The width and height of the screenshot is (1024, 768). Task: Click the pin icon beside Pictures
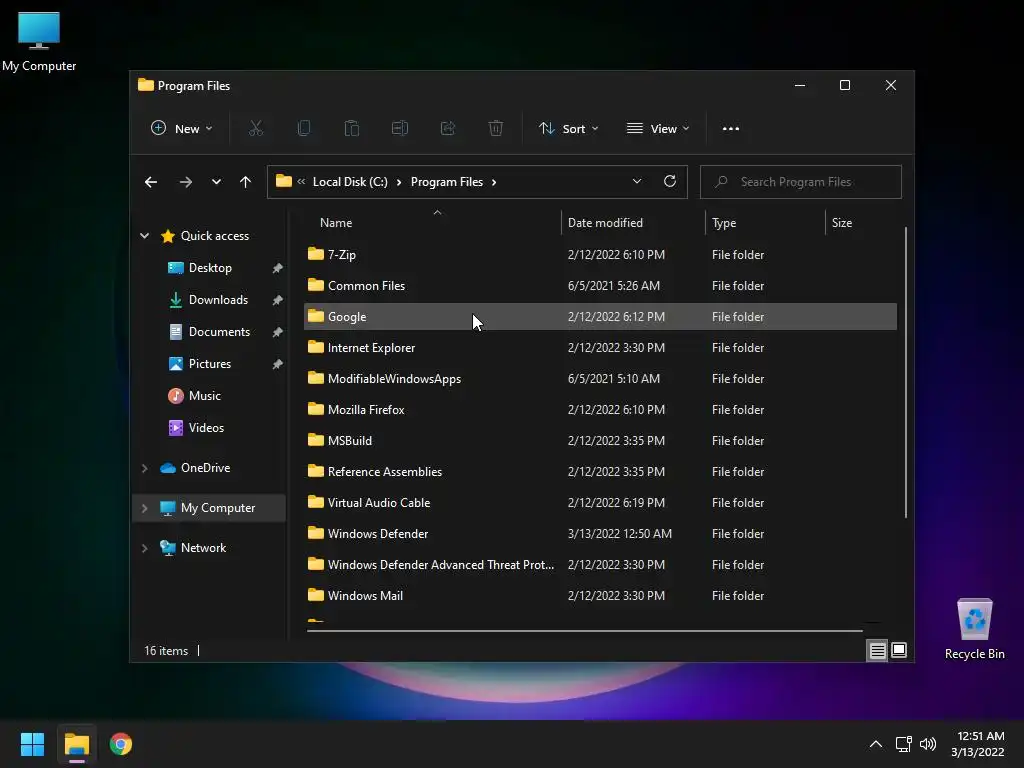278,364
